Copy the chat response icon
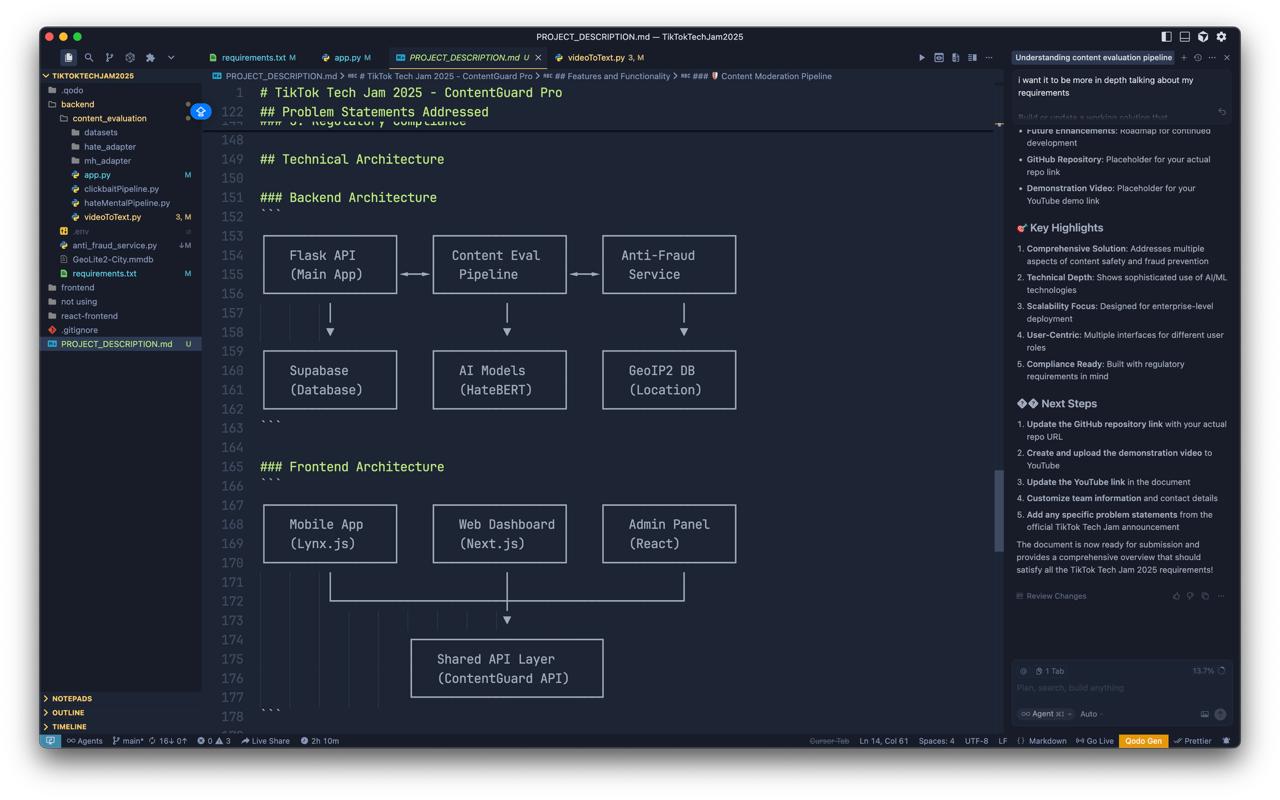 pos(1205,596)
